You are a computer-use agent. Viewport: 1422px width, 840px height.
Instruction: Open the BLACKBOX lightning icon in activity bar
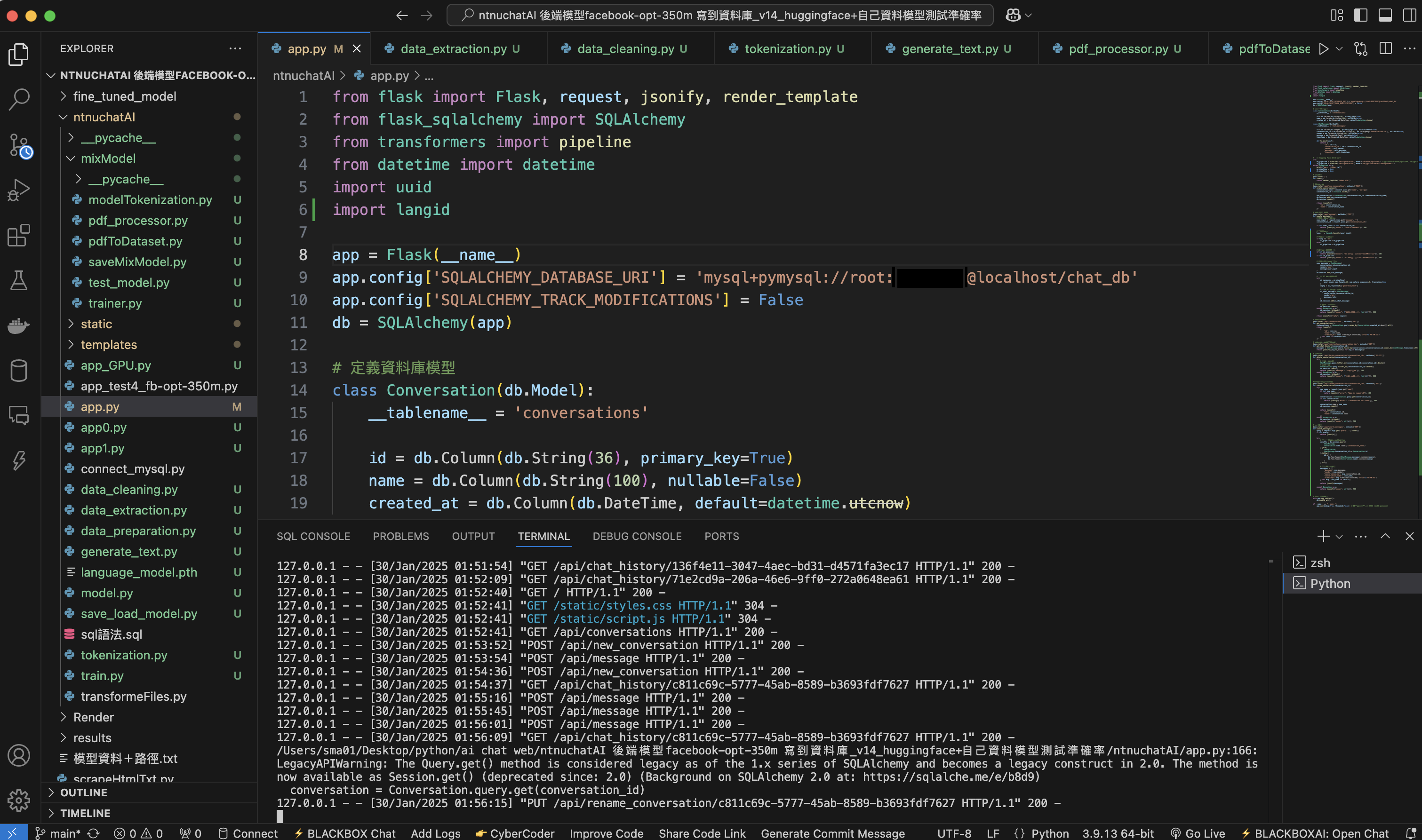(x=19, y=460)
